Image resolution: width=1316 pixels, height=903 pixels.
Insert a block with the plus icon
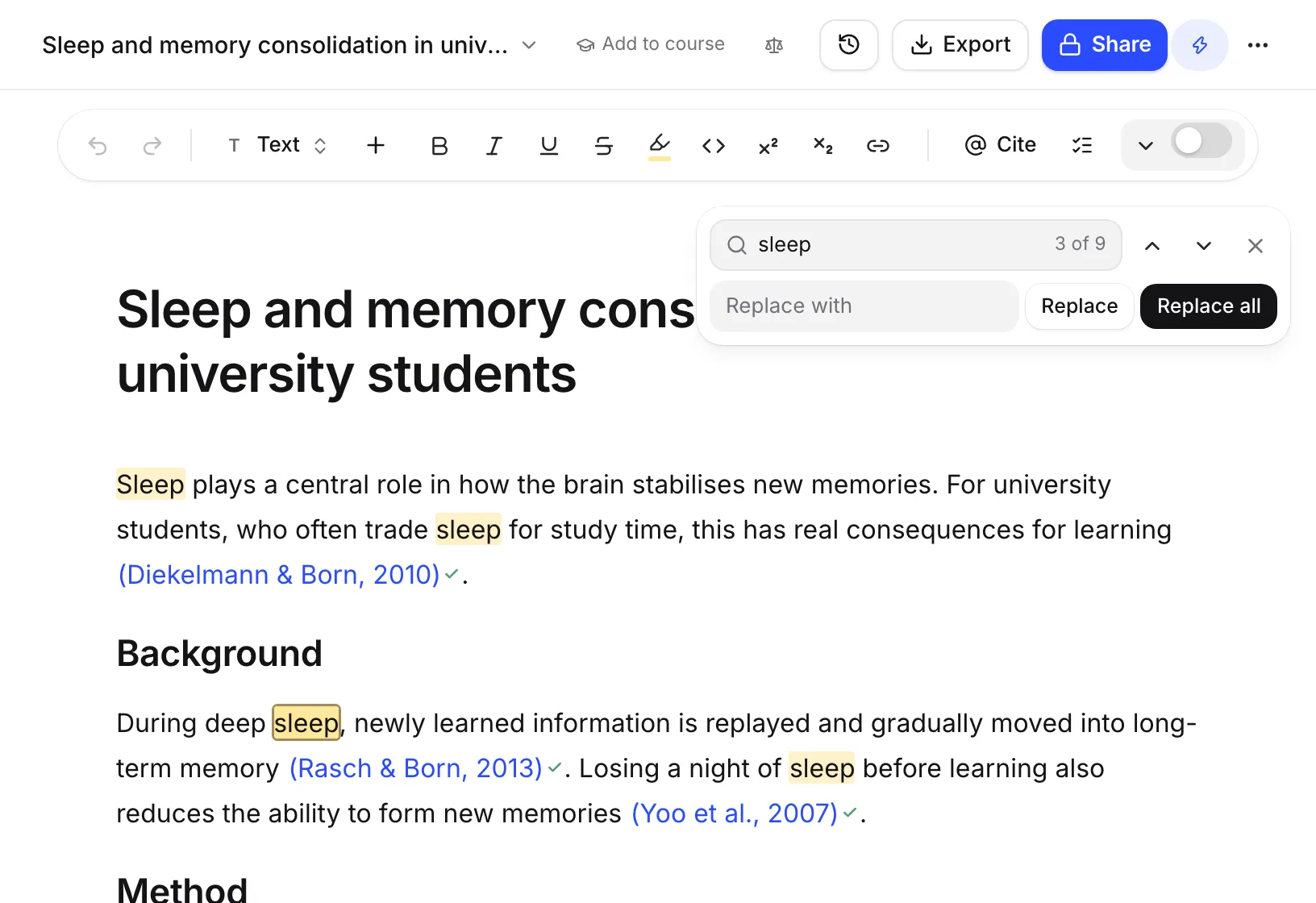(376, 145)
